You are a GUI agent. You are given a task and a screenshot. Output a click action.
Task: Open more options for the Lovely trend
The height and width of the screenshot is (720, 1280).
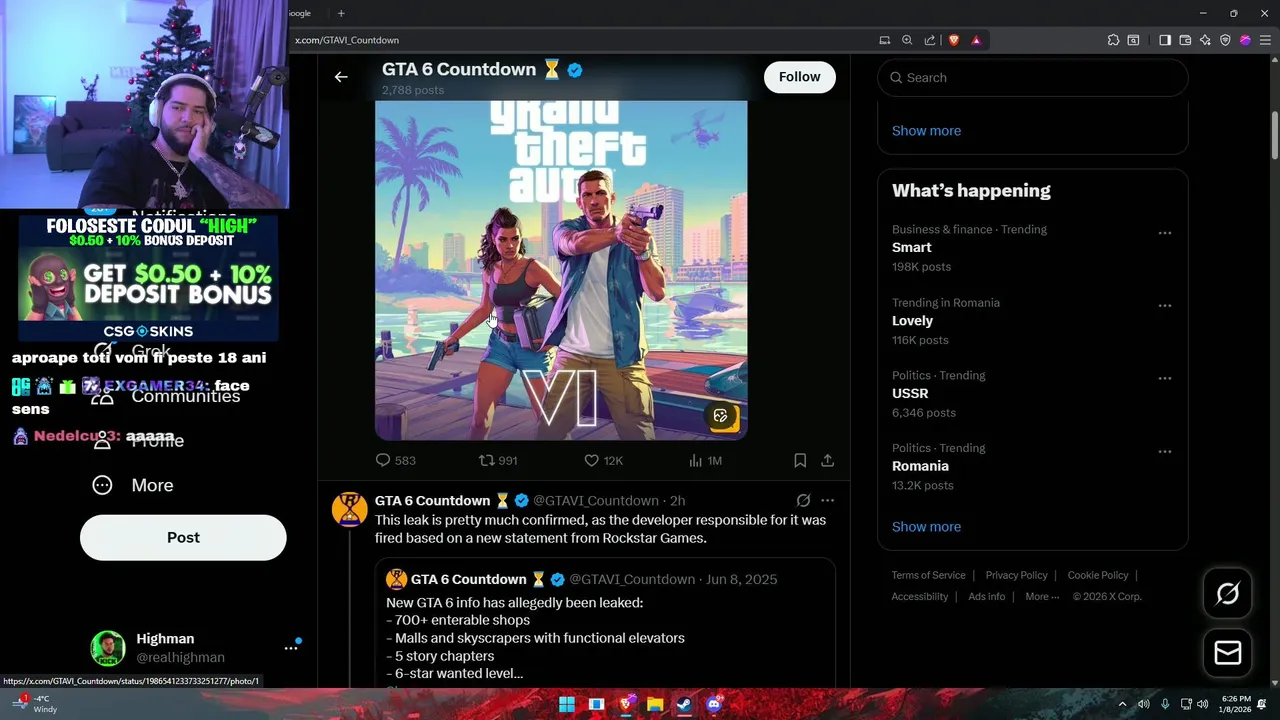point(1165,306)
